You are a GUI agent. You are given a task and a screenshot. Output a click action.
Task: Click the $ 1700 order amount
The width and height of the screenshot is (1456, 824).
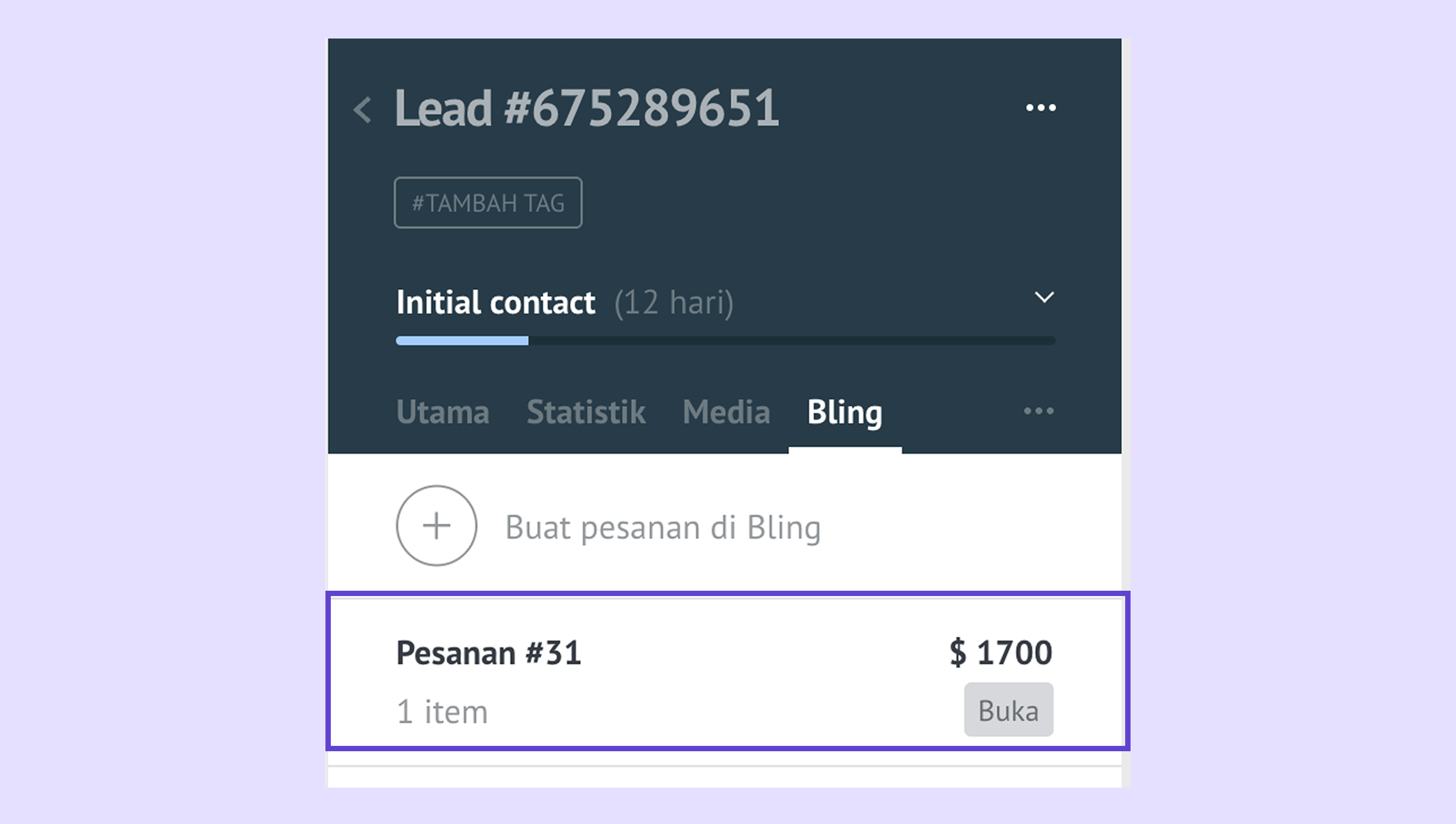[x=1001, y=652]
